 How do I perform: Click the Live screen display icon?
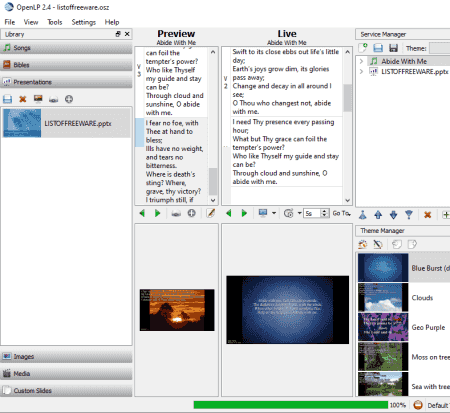coord(263,213)
